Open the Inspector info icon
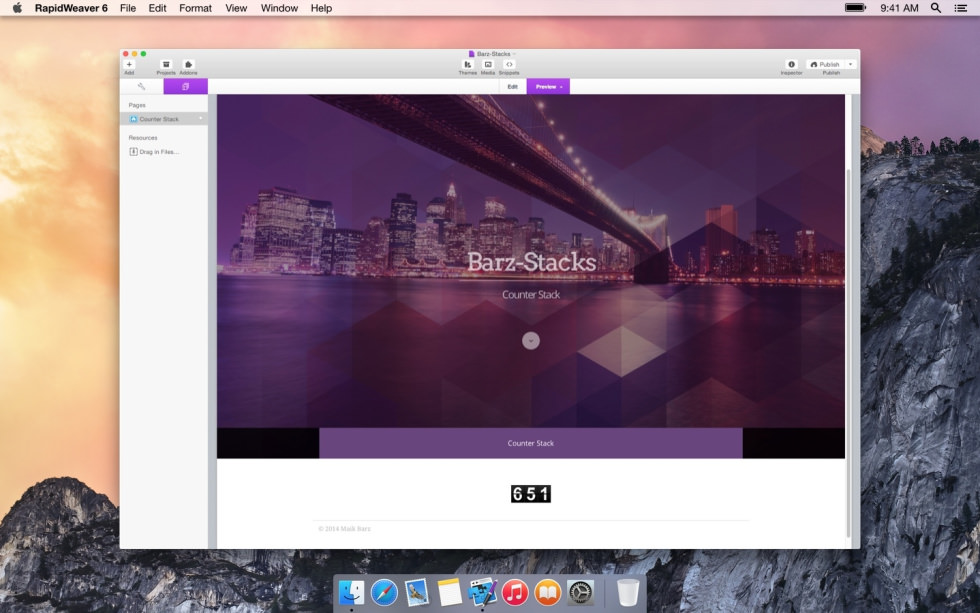The width and height of the screenshot is (980, 613). (x=791, y=64)
